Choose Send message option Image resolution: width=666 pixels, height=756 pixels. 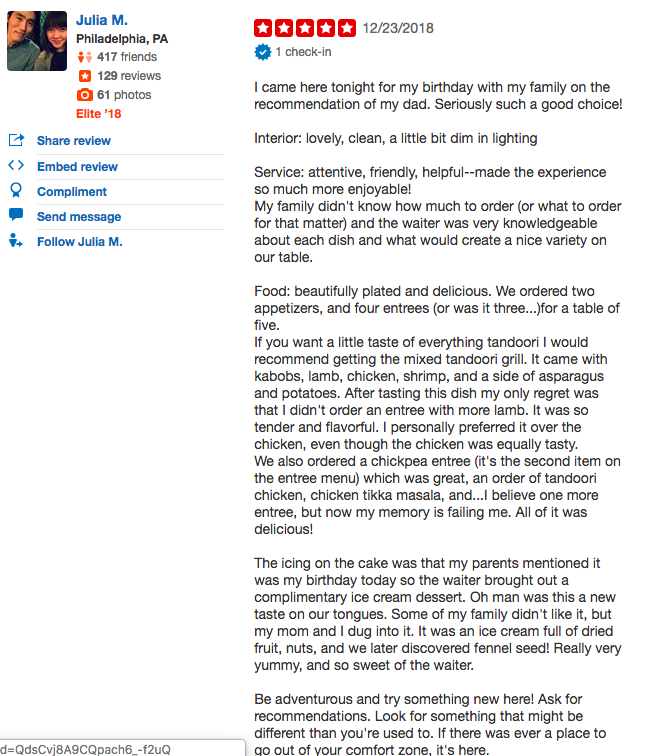[79, 216]
